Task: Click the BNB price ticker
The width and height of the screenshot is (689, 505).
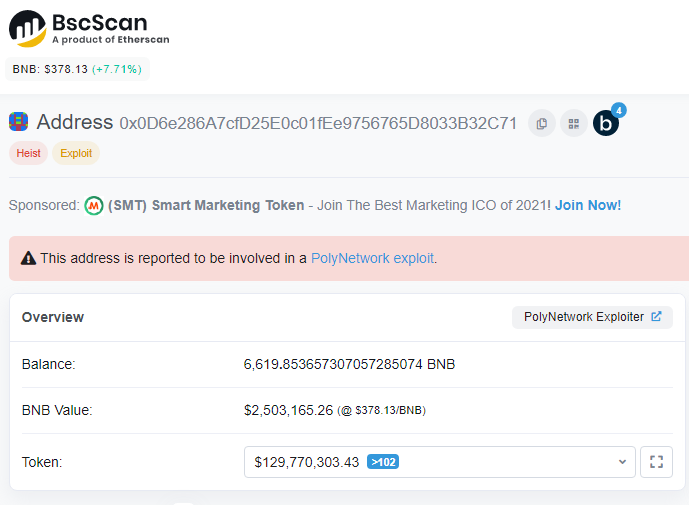Action: (x=77, y=69)
